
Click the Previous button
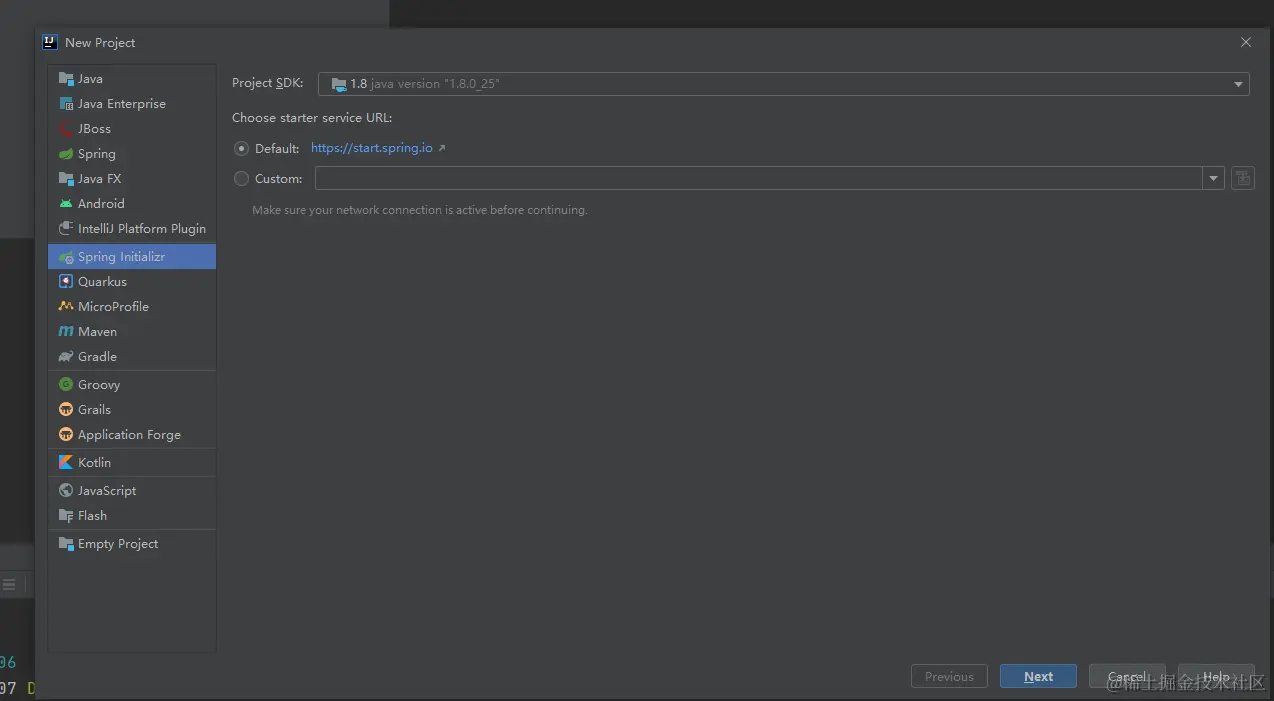[x=949, y=677]
